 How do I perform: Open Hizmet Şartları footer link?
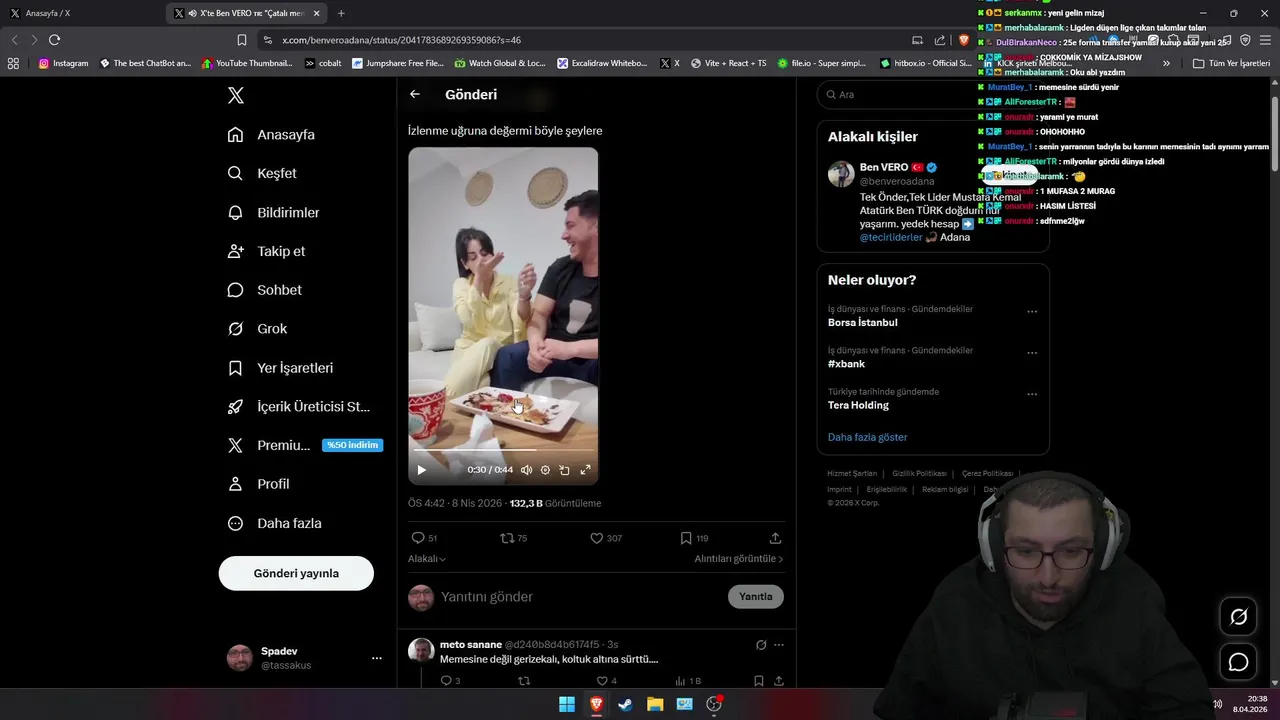coord(852,473)
